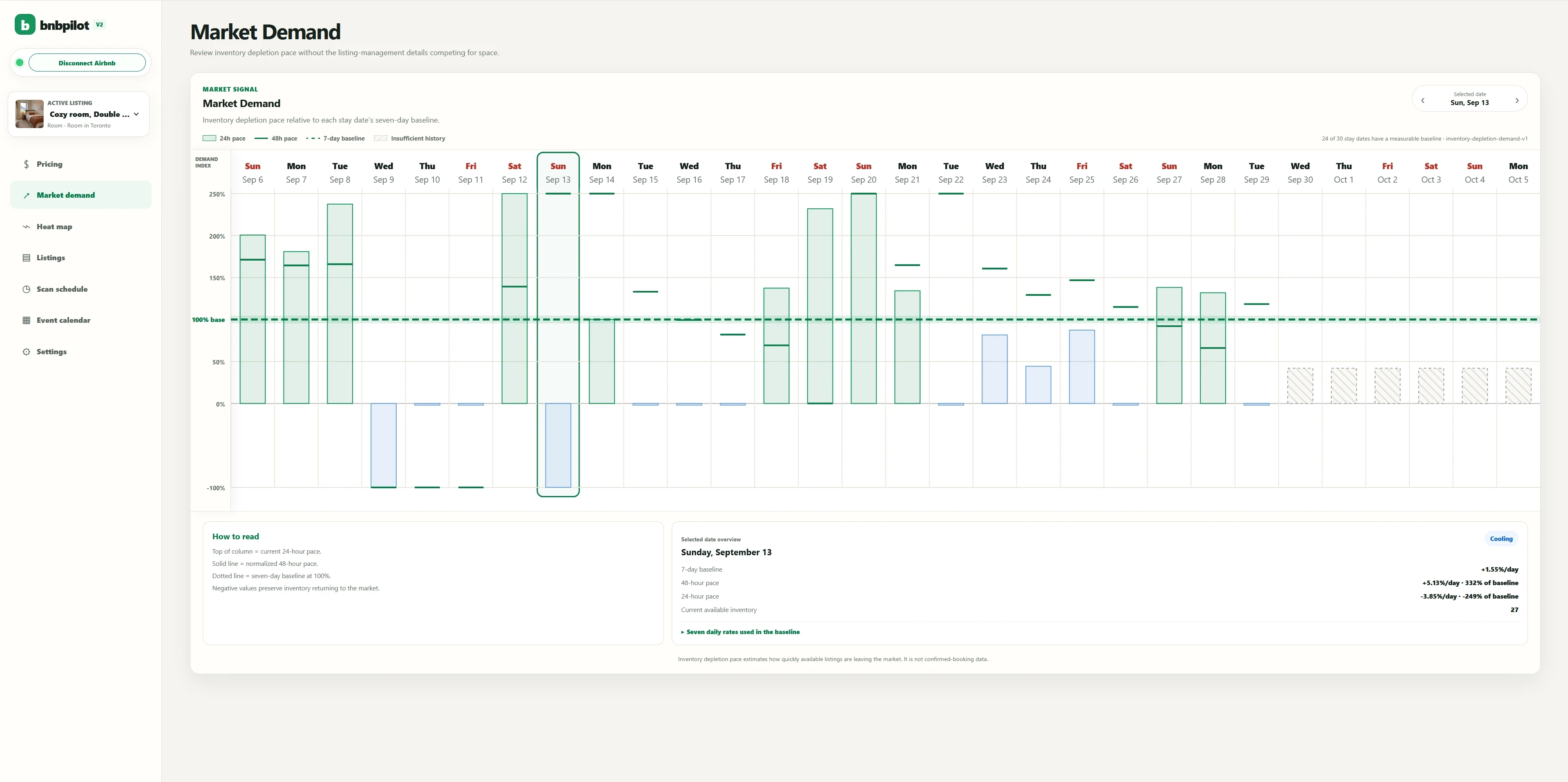Click the Sat Sep 19 green demand bar
Image resolution: width=1568 pixels, height=782 pixels.
click(820, 306)
